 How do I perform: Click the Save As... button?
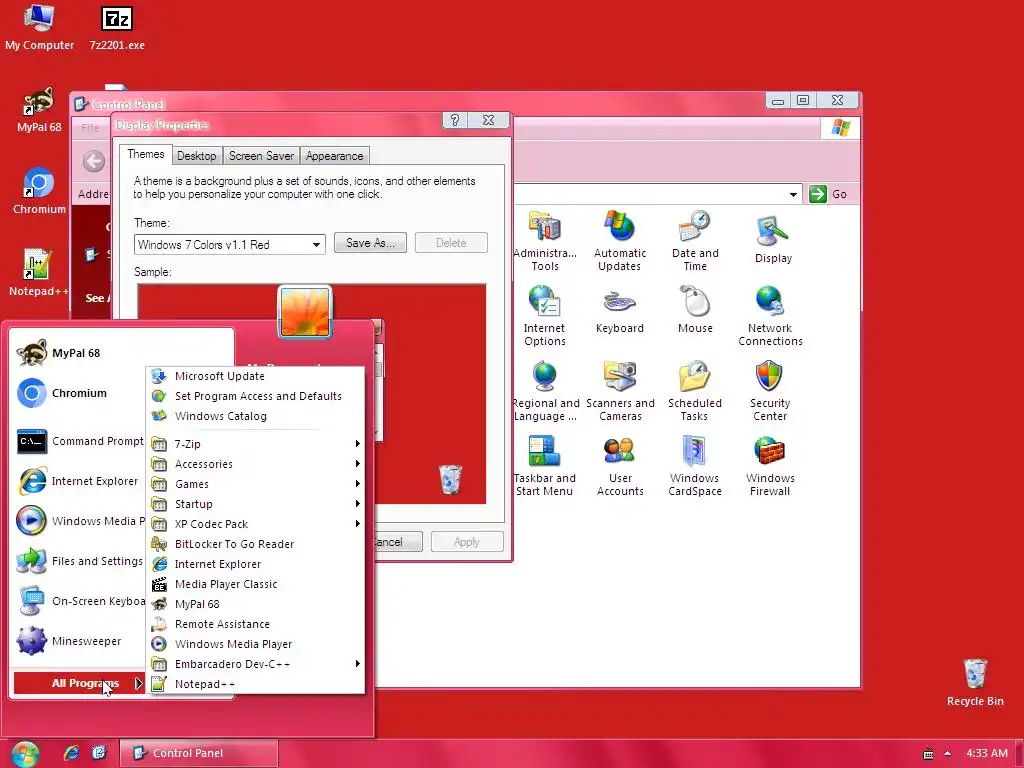pyautogui.click(x=370, y=243)
